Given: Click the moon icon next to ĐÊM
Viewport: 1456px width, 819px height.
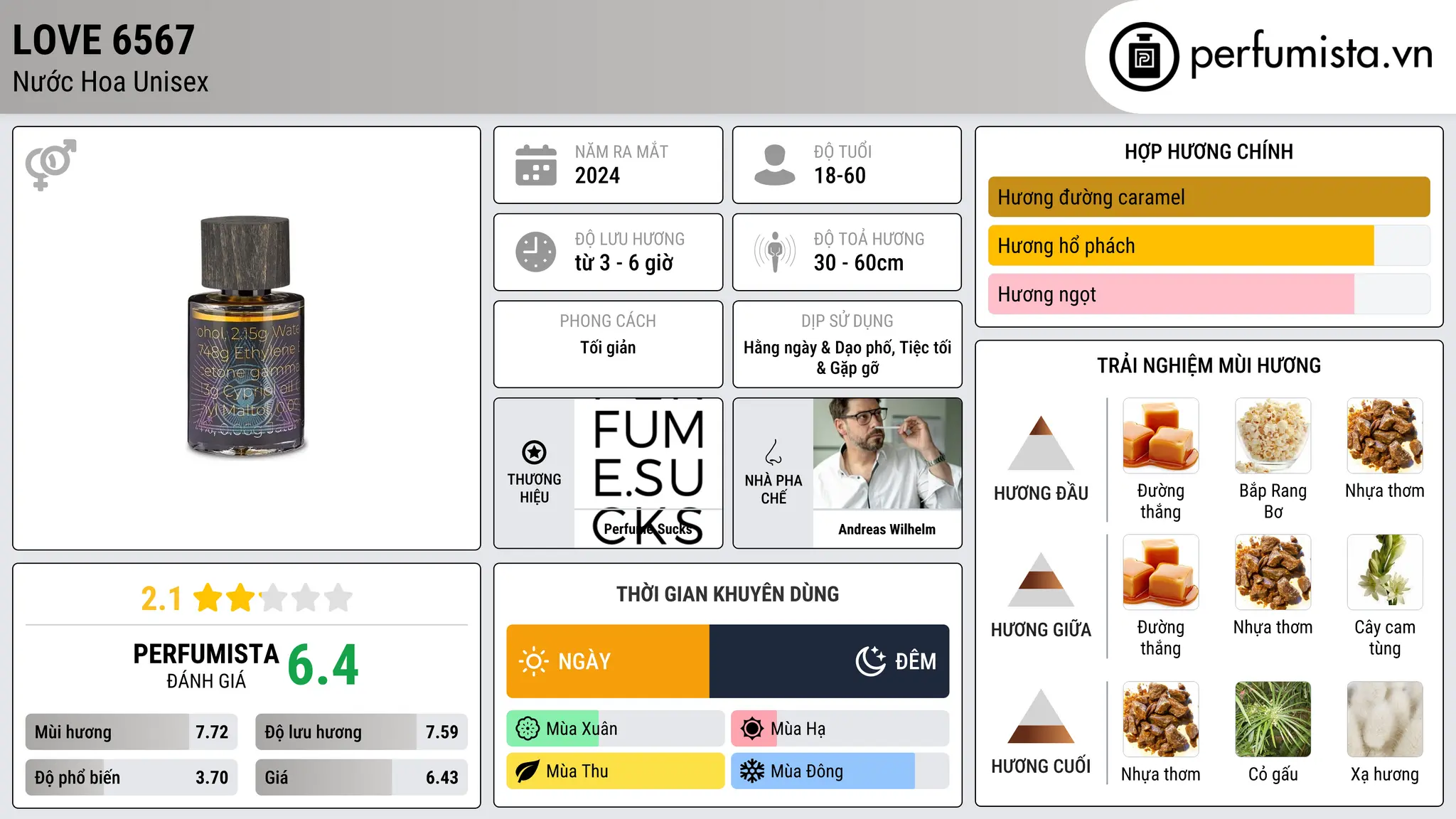Looking at the screenshot, I should point(870,661).
